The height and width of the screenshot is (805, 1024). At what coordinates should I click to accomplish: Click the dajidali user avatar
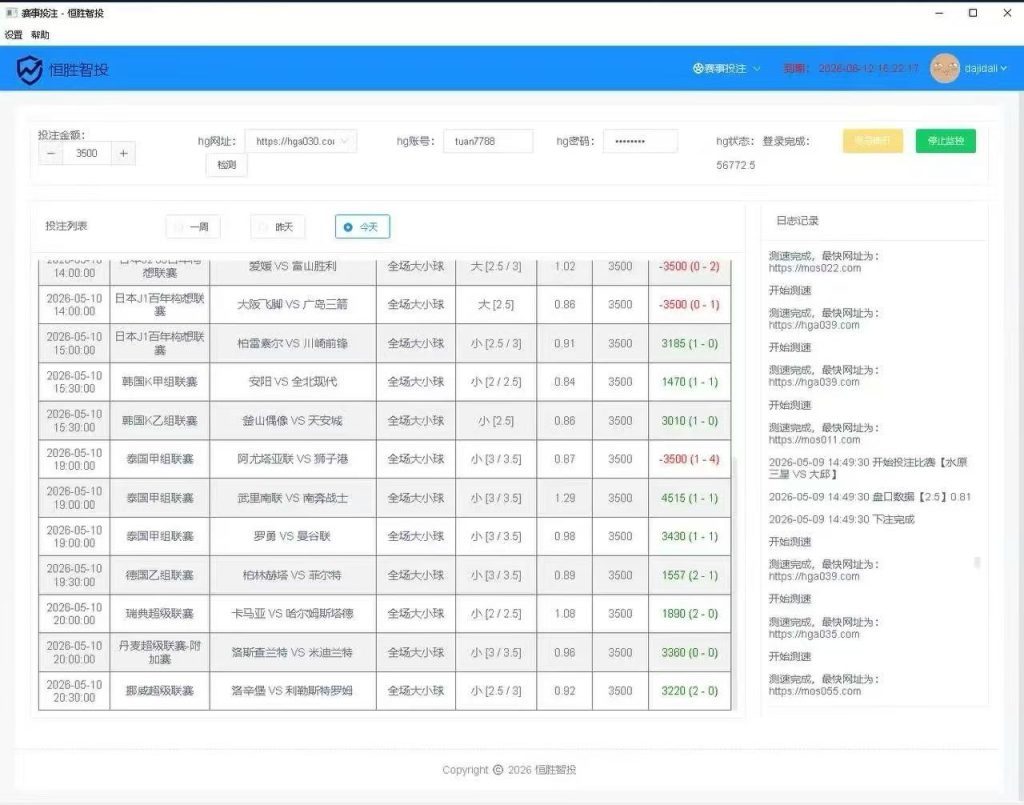click(944, 68)
